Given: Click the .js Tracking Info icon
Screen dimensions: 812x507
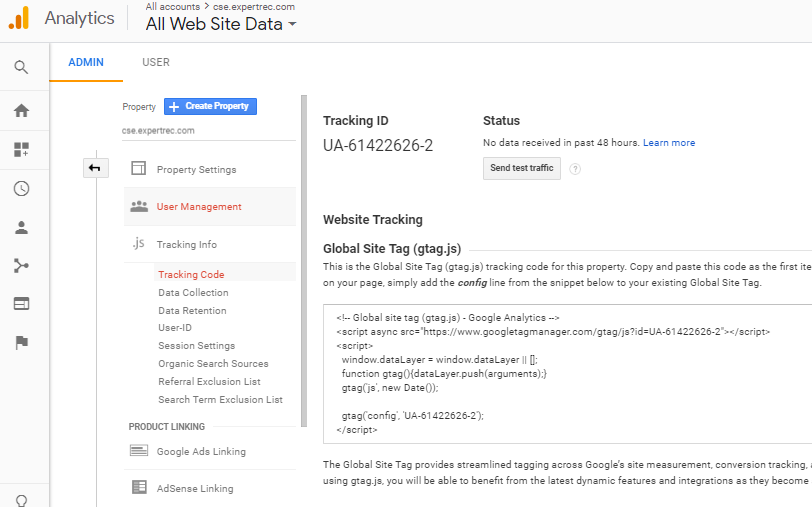Looking at the screenshot, I should [138, 243].
